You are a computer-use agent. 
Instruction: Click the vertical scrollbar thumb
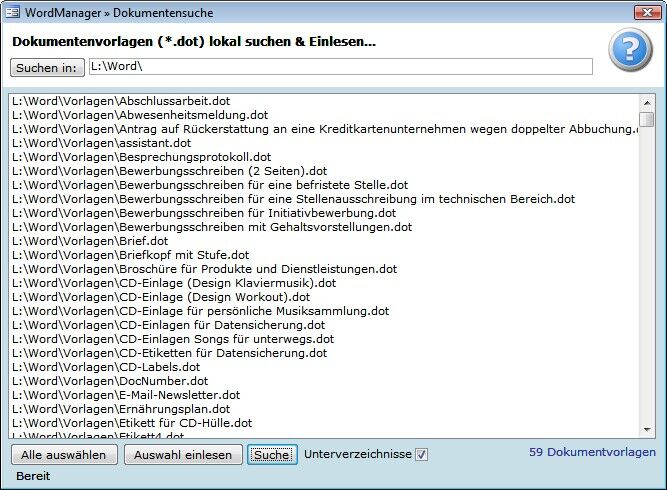(647, 120)
